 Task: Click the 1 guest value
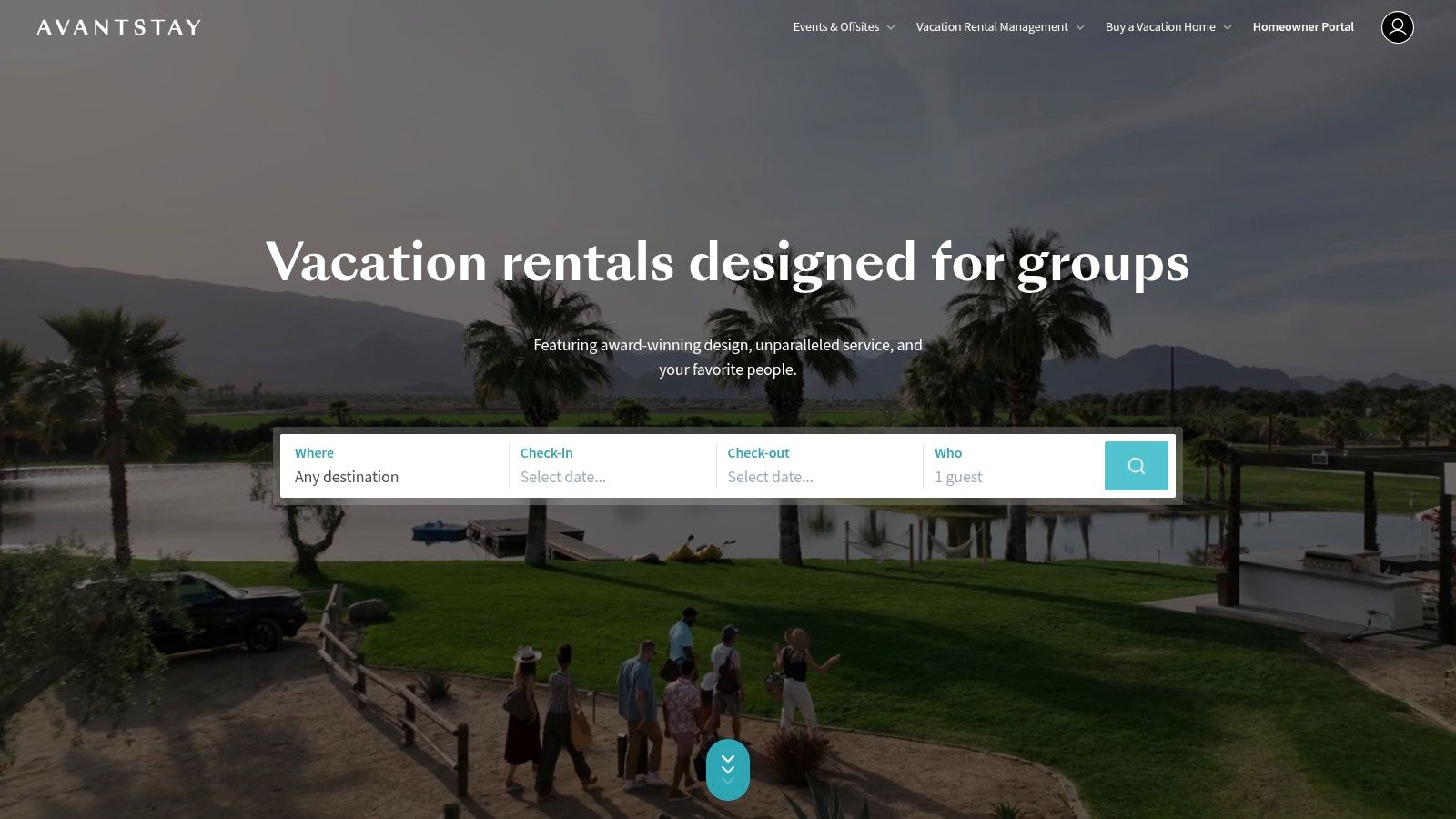958,477
